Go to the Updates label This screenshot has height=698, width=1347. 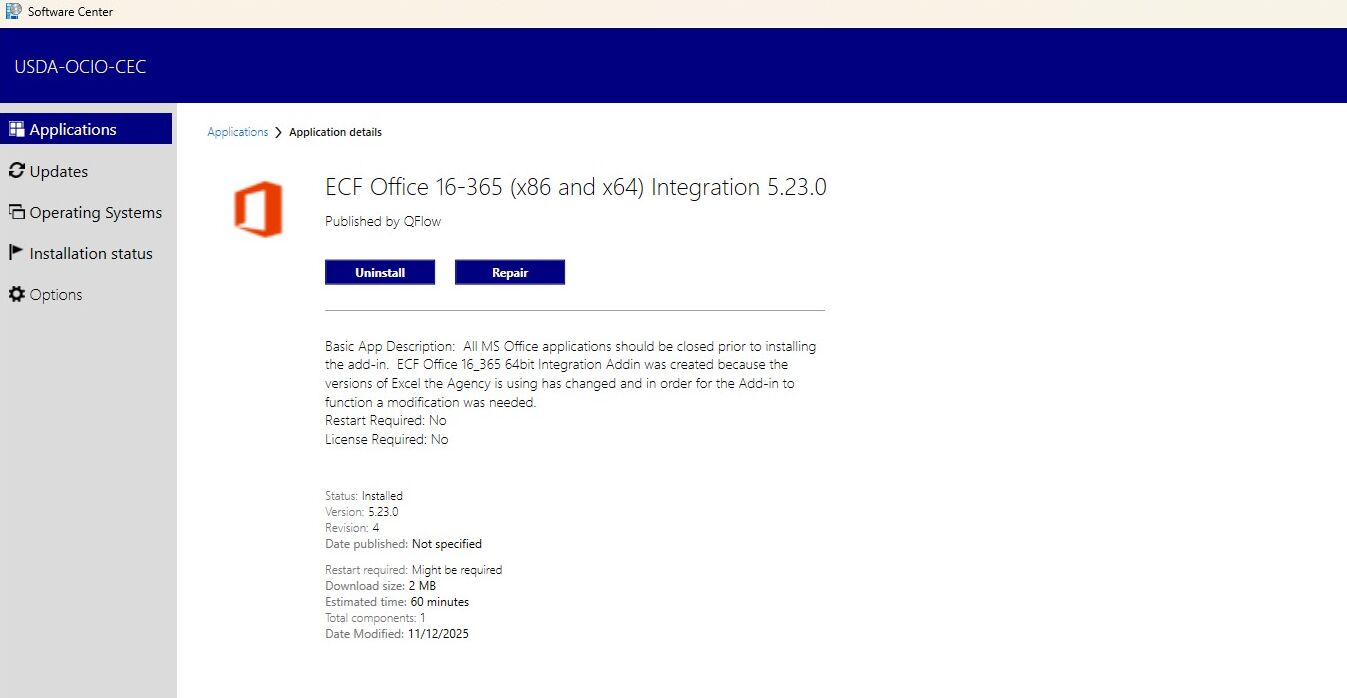(59, 172)
